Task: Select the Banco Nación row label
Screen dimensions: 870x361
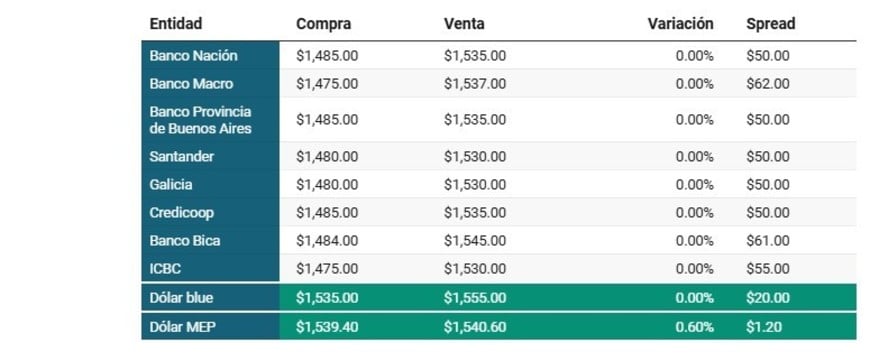Action: 193,56
